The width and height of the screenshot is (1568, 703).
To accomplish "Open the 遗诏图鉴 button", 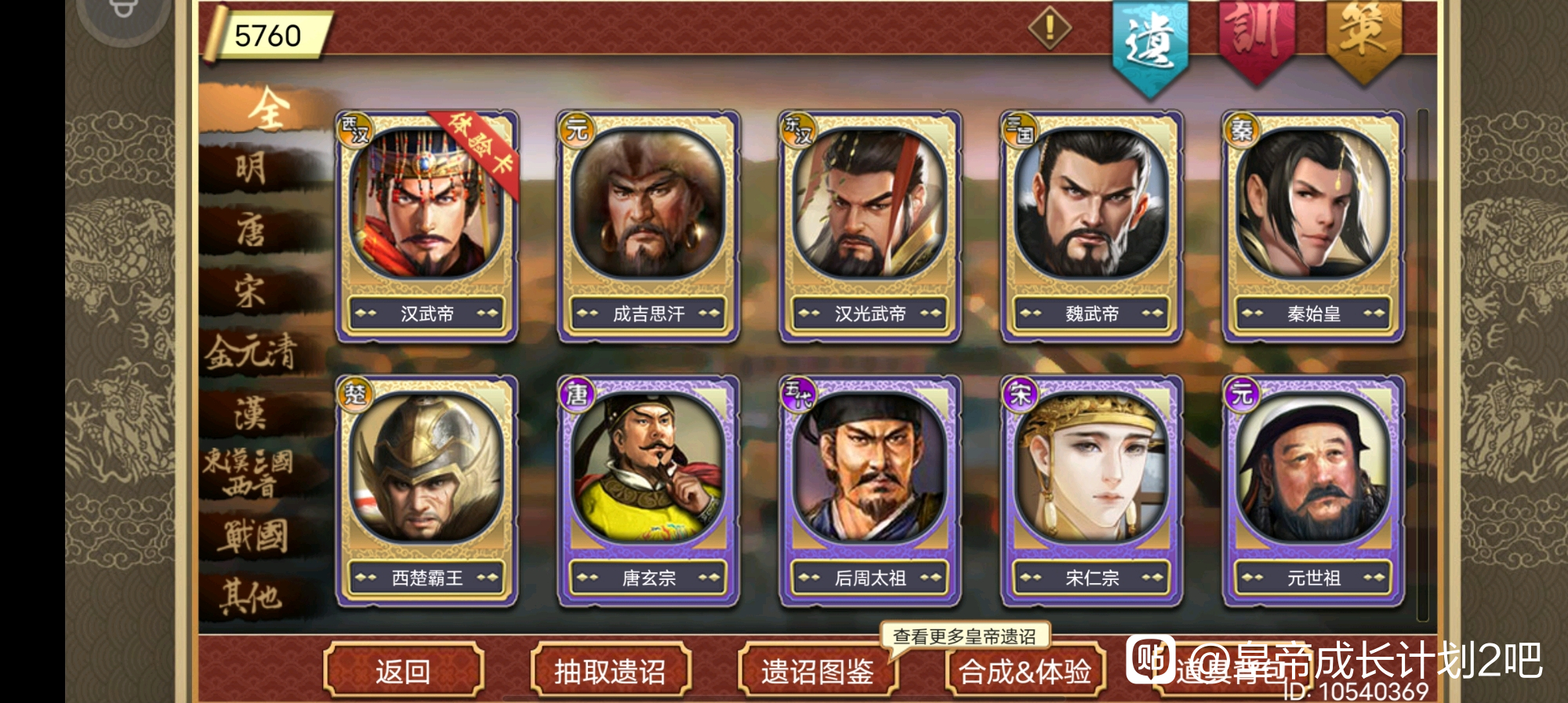I will pos(818,671).
